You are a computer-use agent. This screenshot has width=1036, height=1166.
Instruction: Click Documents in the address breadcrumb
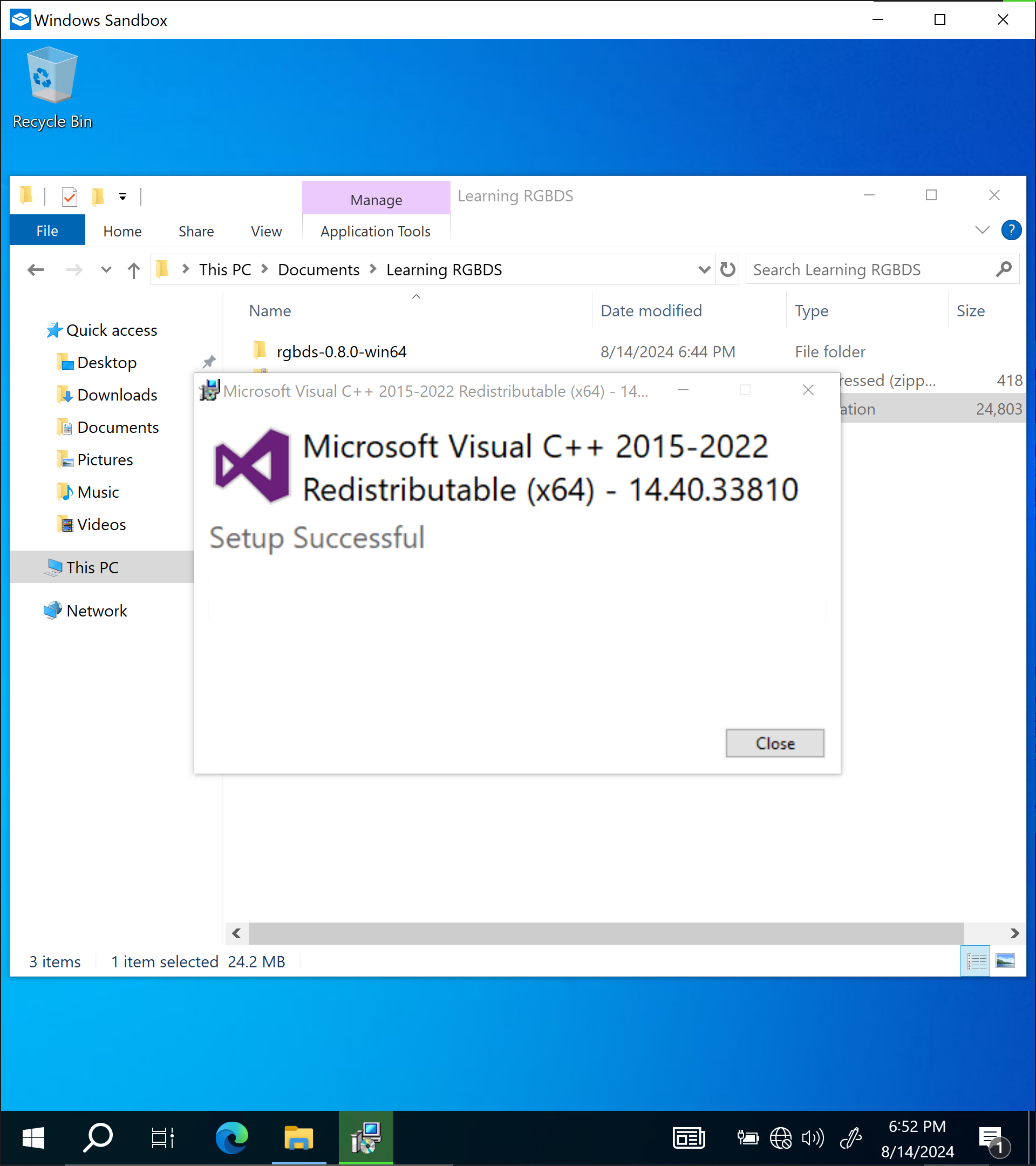(x=319, y=270)
